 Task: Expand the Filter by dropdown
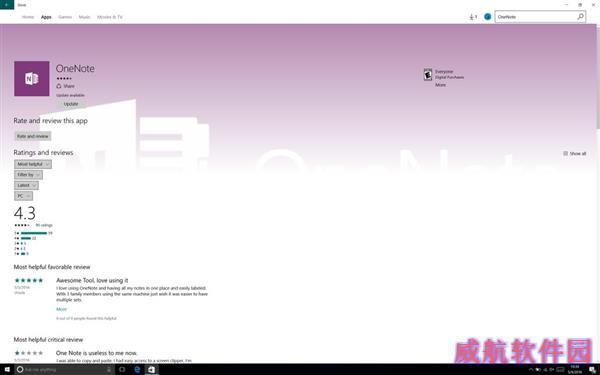[x=28, y=175]
